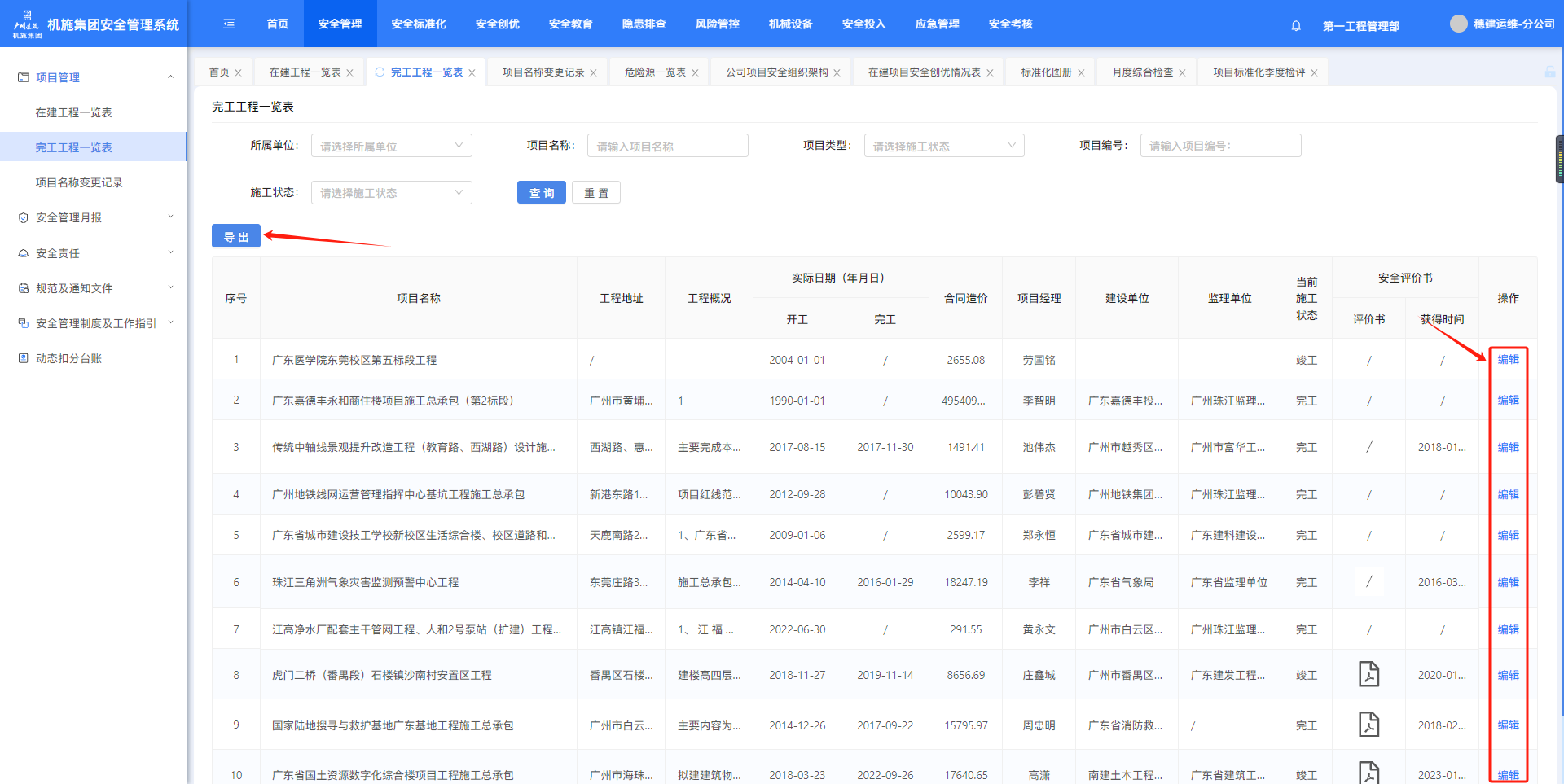Open the 项目类型 dropdown
1564x784 pixels.
pyautogui.click(x=943, y=146)
